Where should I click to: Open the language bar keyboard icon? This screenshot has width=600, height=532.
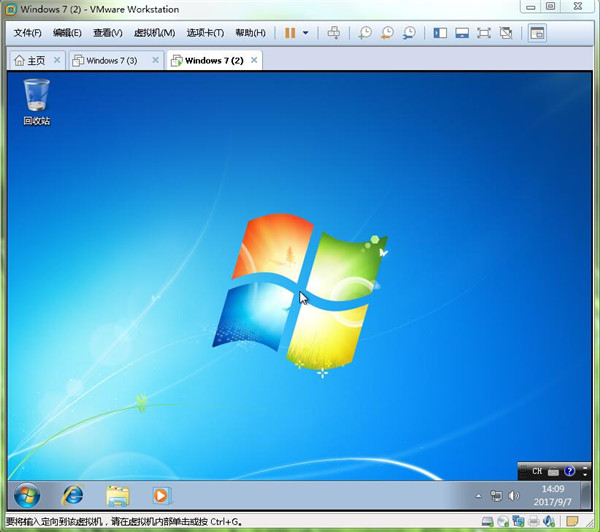pos(553,472)
